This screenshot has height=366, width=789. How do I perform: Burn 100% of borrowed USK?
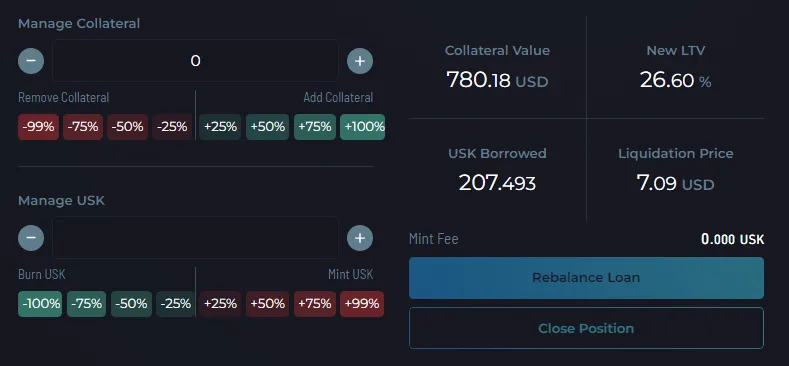click(x=40, y=304)
